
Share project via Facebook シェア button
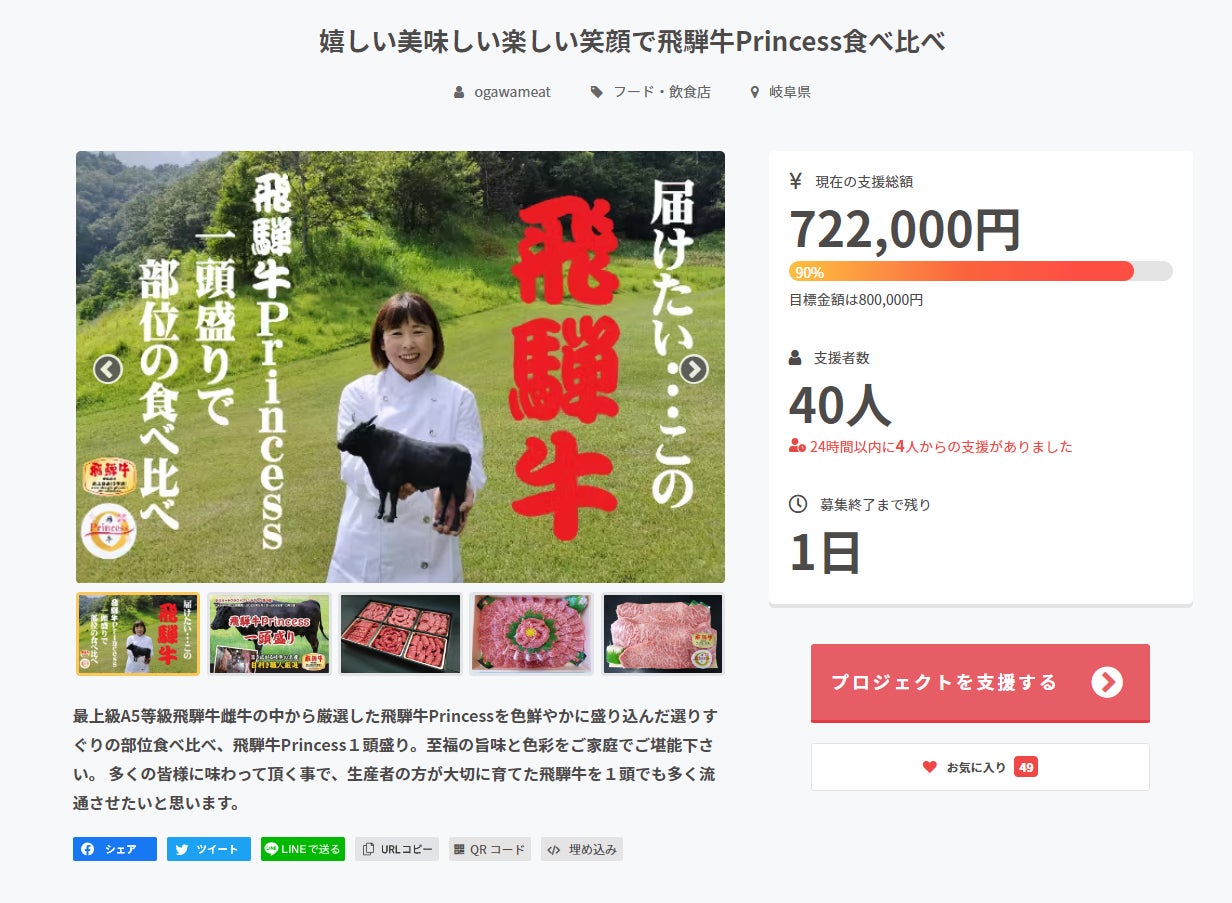click(115, 849)
